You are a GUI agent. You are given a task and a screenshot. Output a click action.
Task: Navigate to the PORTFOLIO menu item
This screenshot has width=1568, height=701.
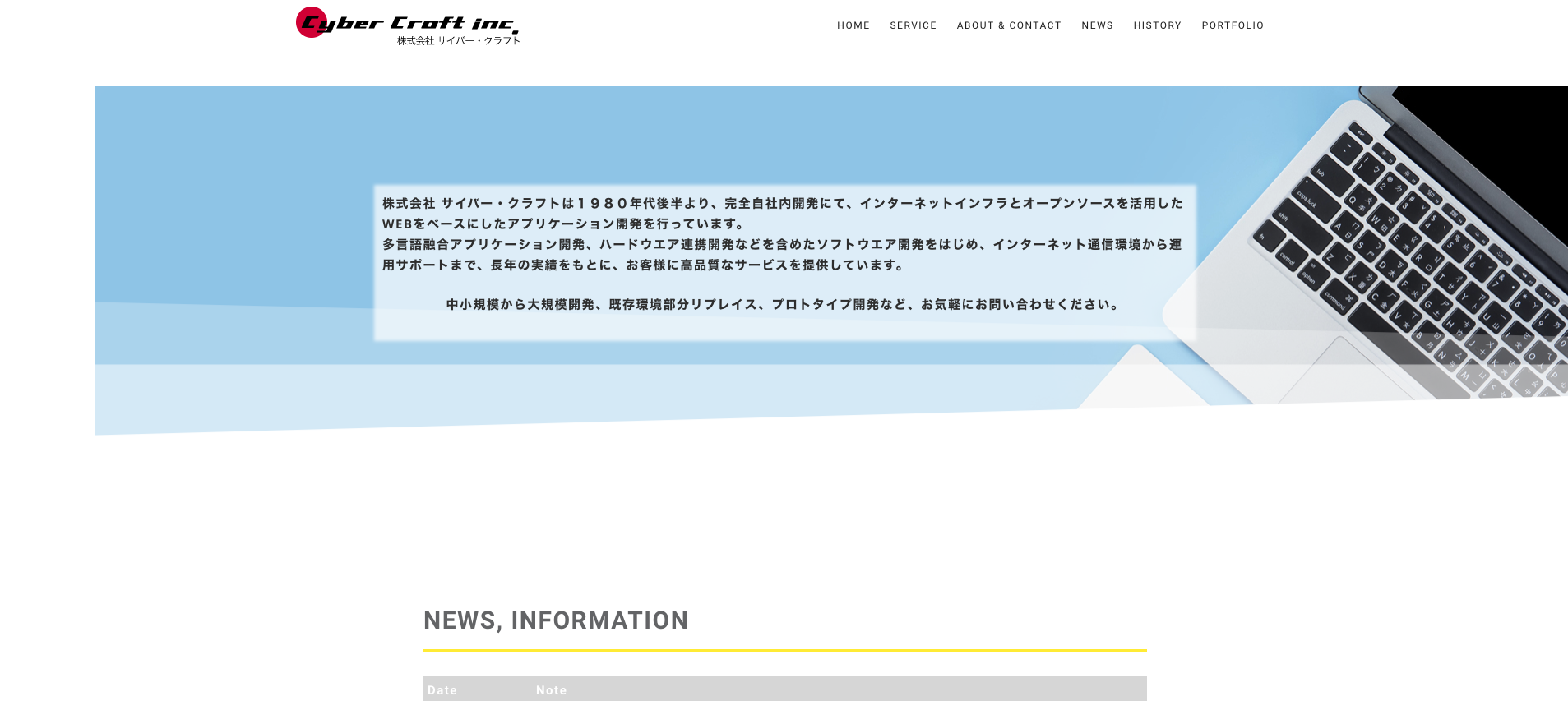(x=1233, y=25)
